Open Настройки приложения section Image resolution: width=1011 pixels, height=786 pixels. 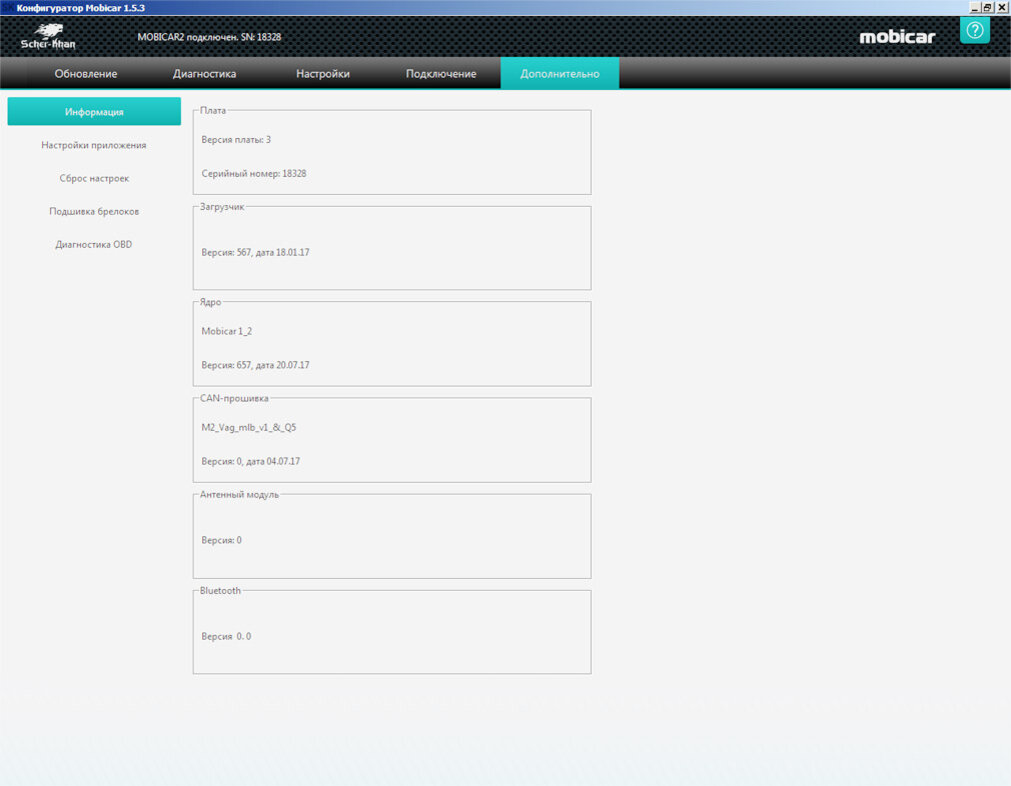[94, 145]
